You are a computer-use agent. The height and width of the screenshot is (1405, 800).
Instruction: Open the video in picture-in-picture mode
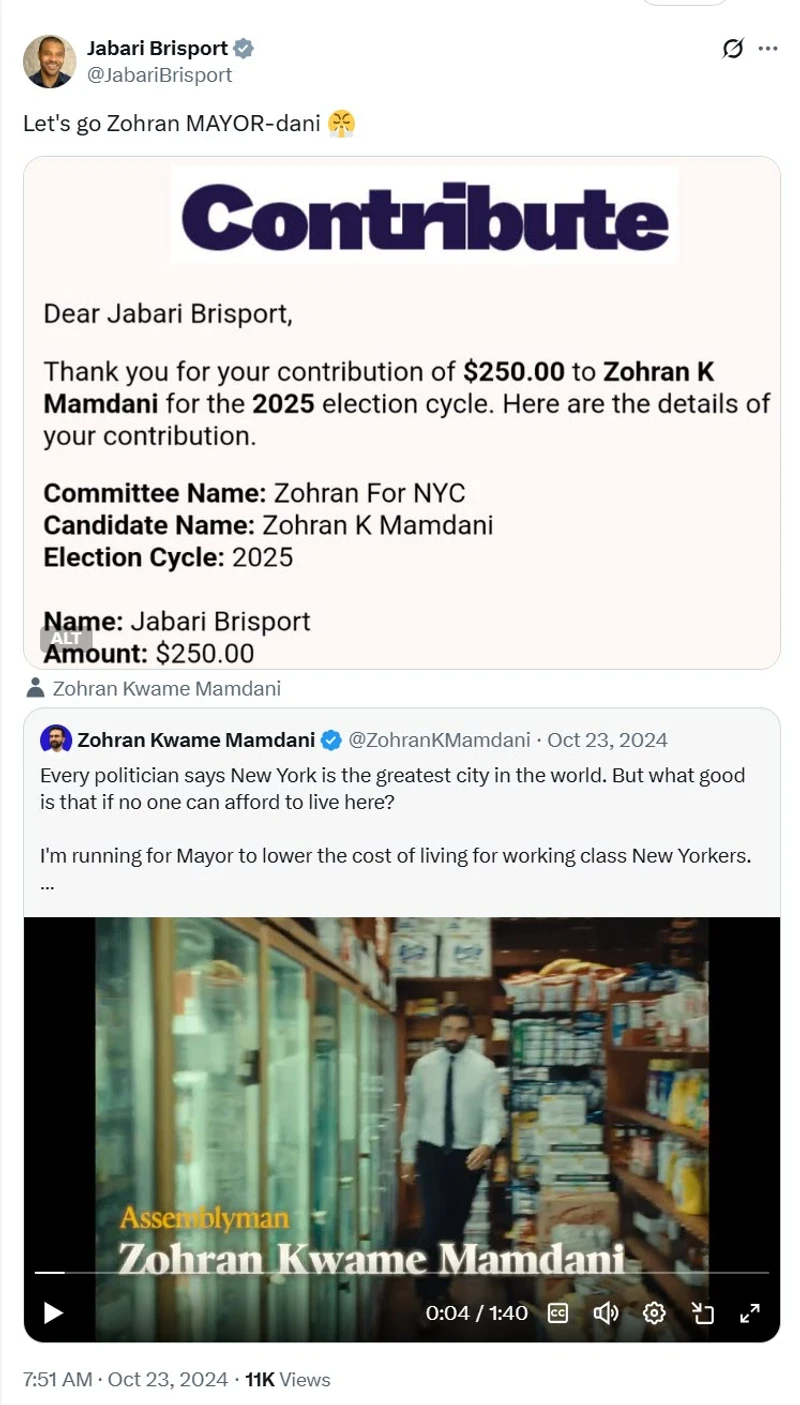pyautogui.click(x=702, y=1313)
